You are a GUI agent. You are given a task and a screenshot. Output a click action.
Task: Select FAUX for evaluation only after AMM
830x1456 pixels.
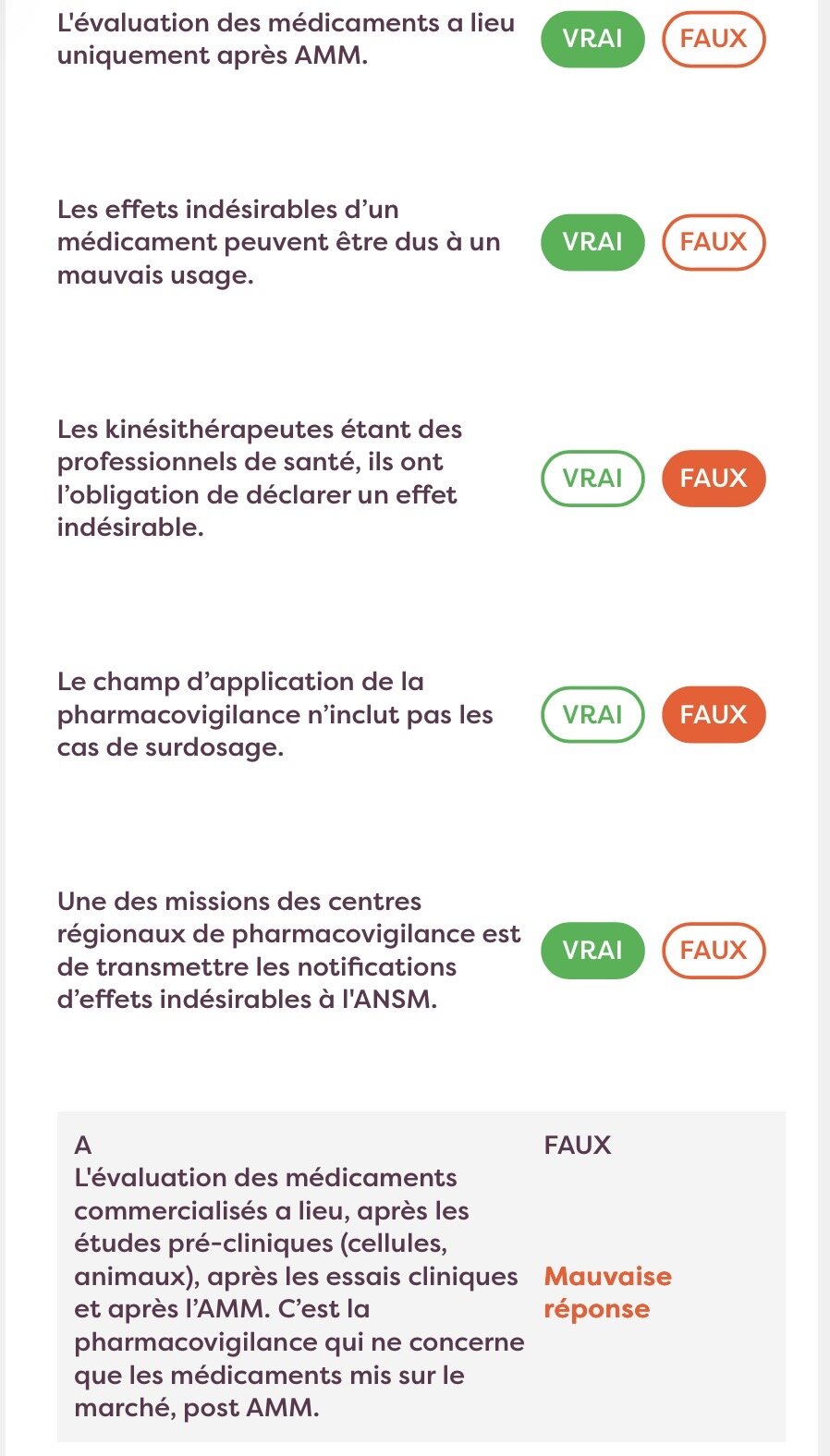713,39
